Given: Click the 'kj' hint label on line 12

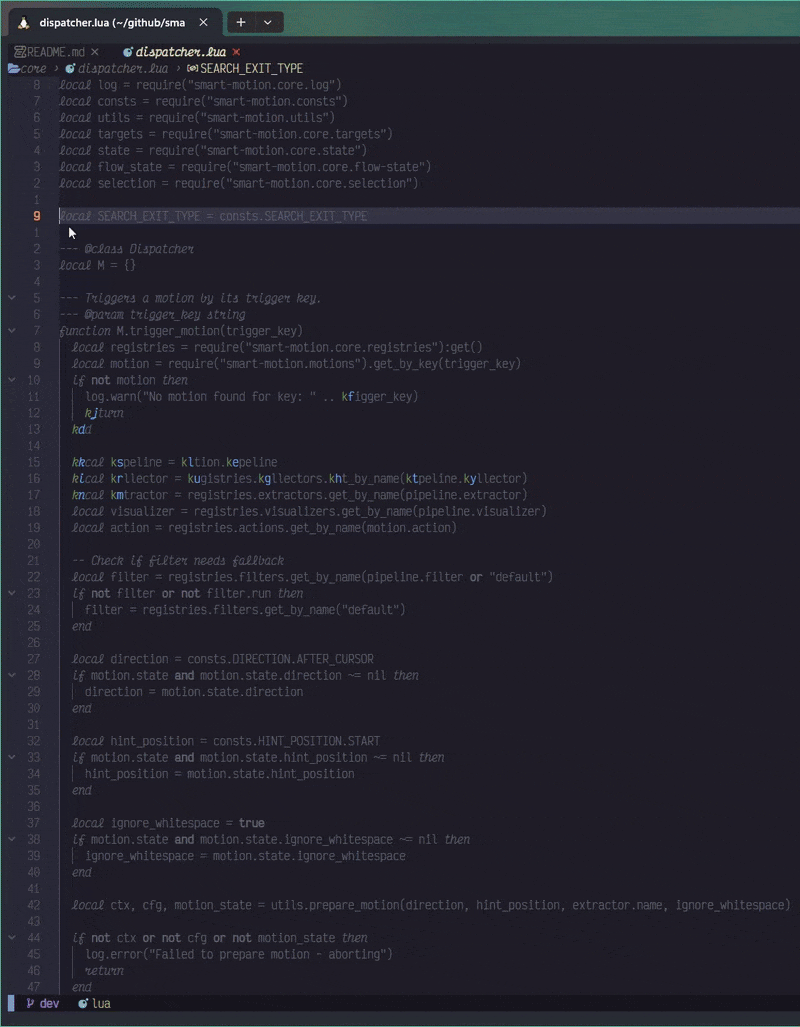Looking at the screenshot, I should point(91,413).
